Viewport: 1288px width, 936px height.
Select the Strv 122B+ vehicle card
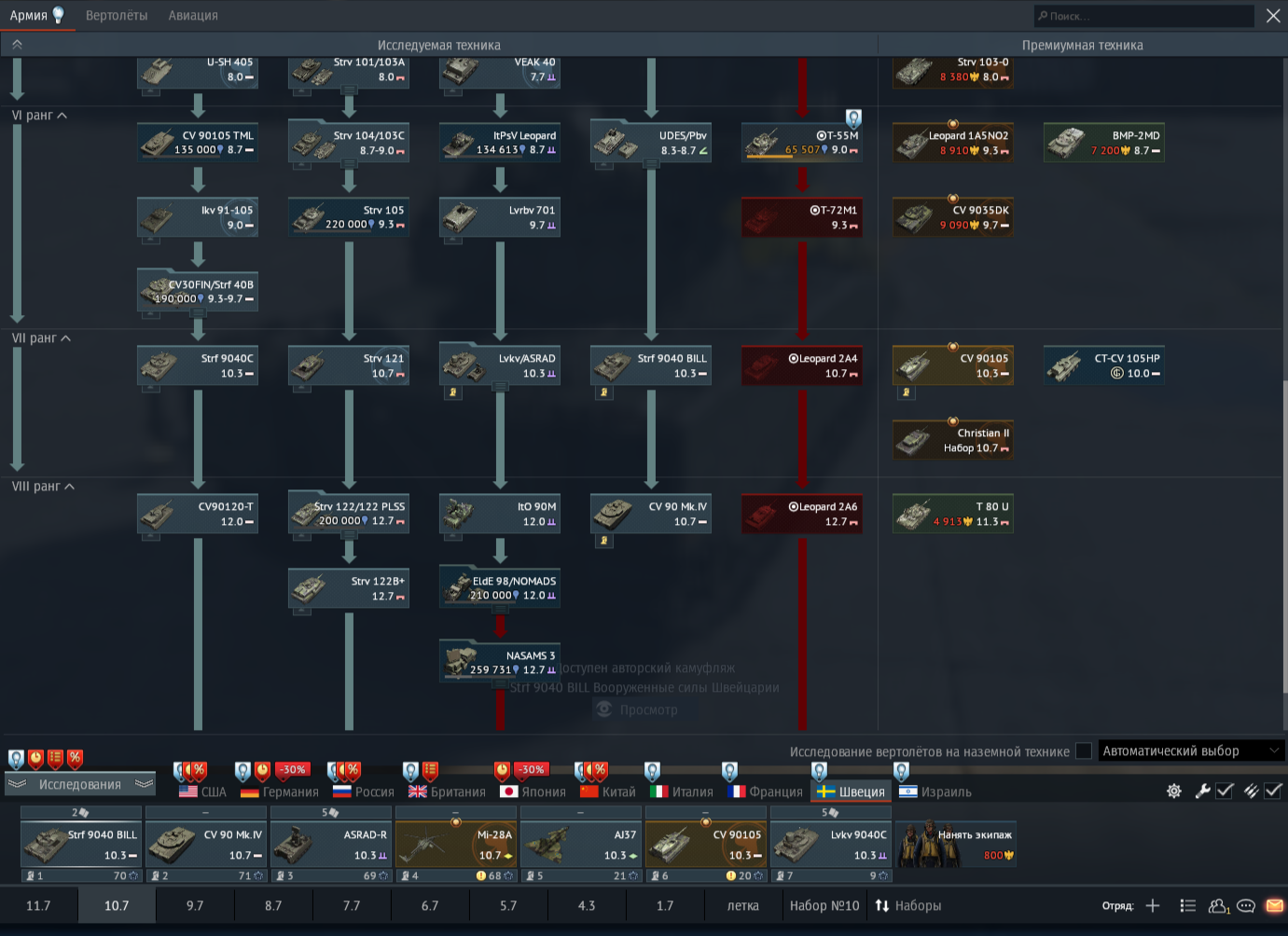[x=349, y=589]
